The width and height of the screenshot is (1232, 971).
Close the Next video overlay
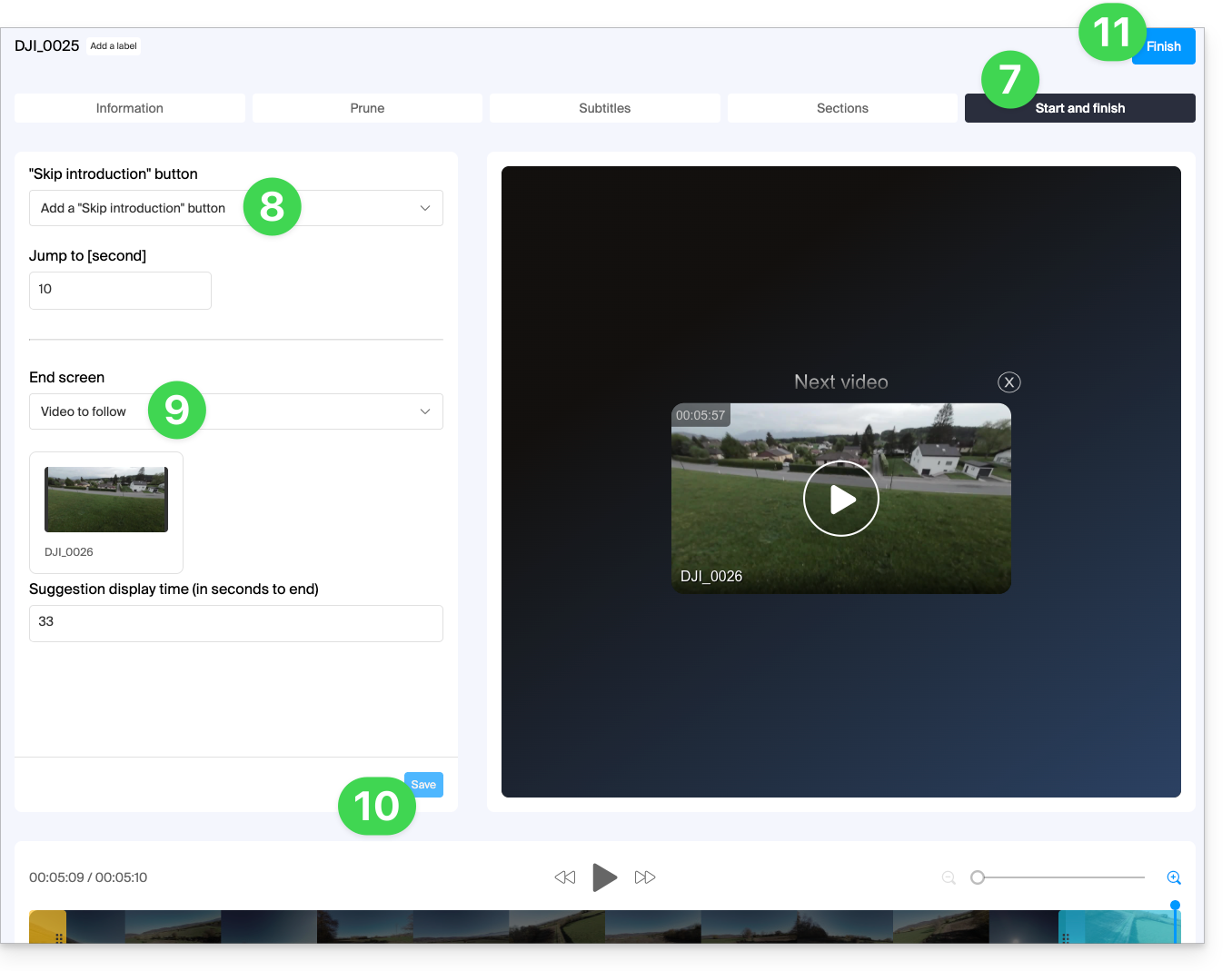point(1008,382)
